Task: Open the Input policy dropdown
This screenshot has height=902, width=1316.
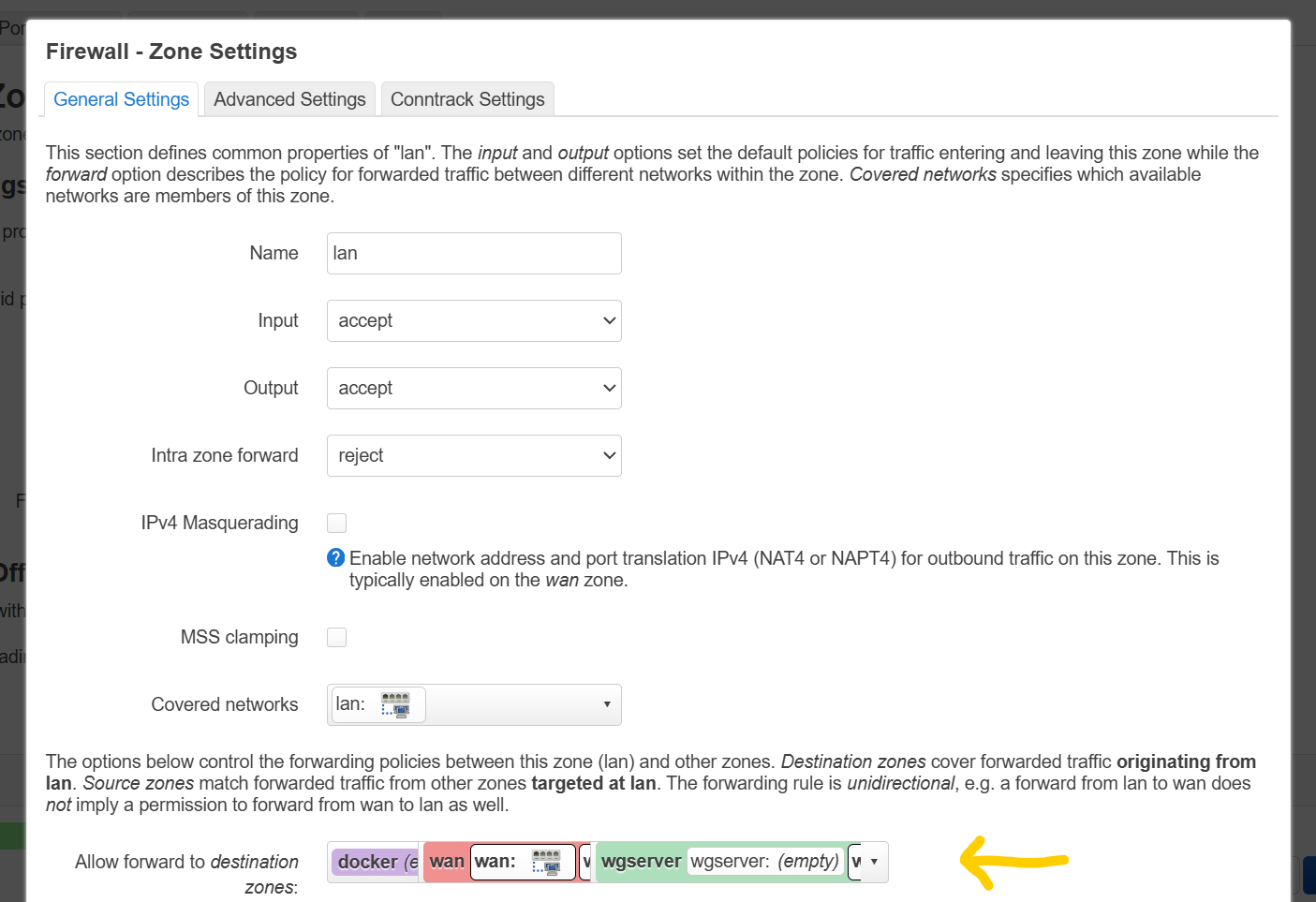Action: [474, 320]
